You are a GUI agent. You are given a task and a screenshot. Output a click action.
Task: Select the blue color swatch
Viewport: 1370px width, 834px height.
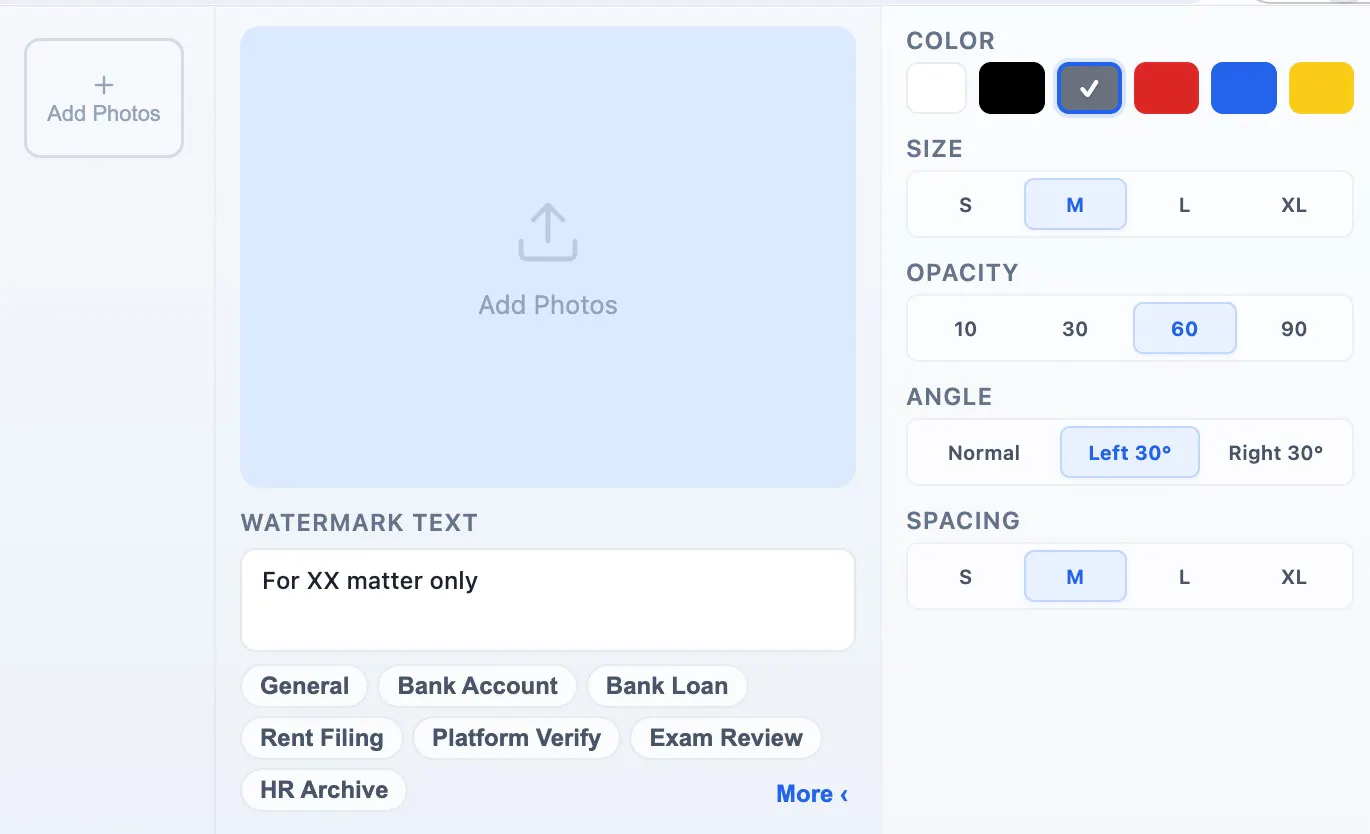(x=1243, y=88)
